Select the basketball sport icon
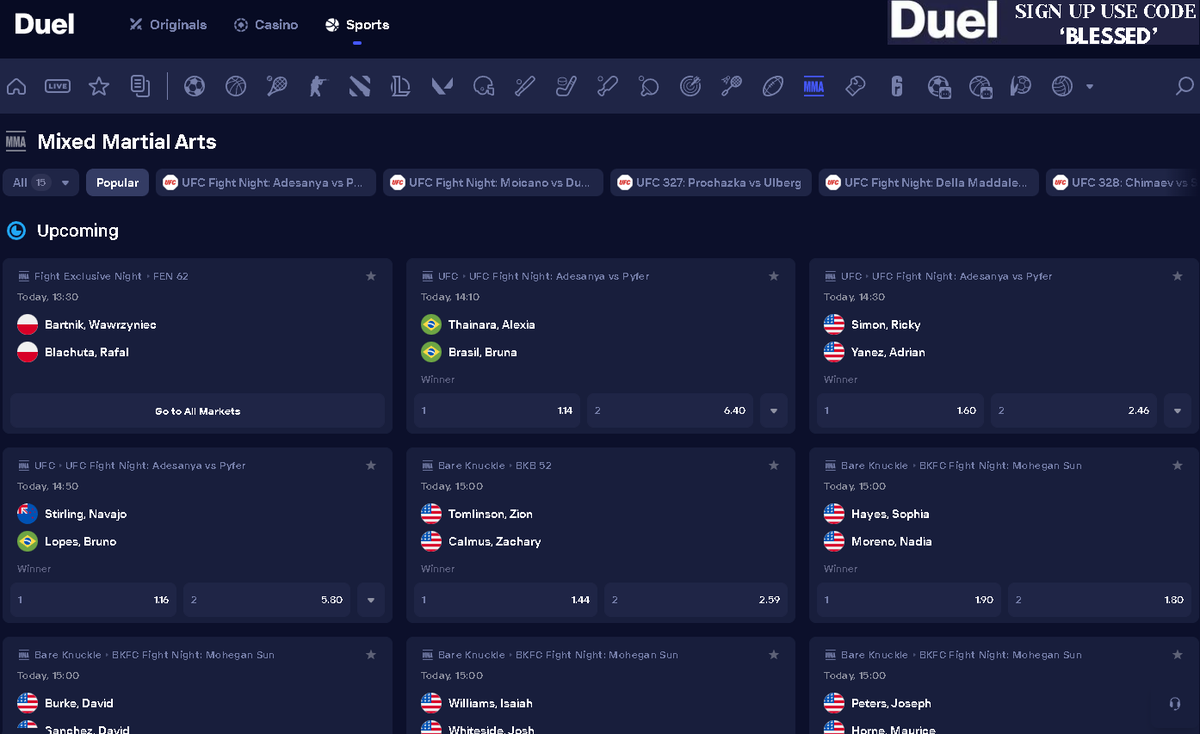1200x734 pixels. click(236, 87)
